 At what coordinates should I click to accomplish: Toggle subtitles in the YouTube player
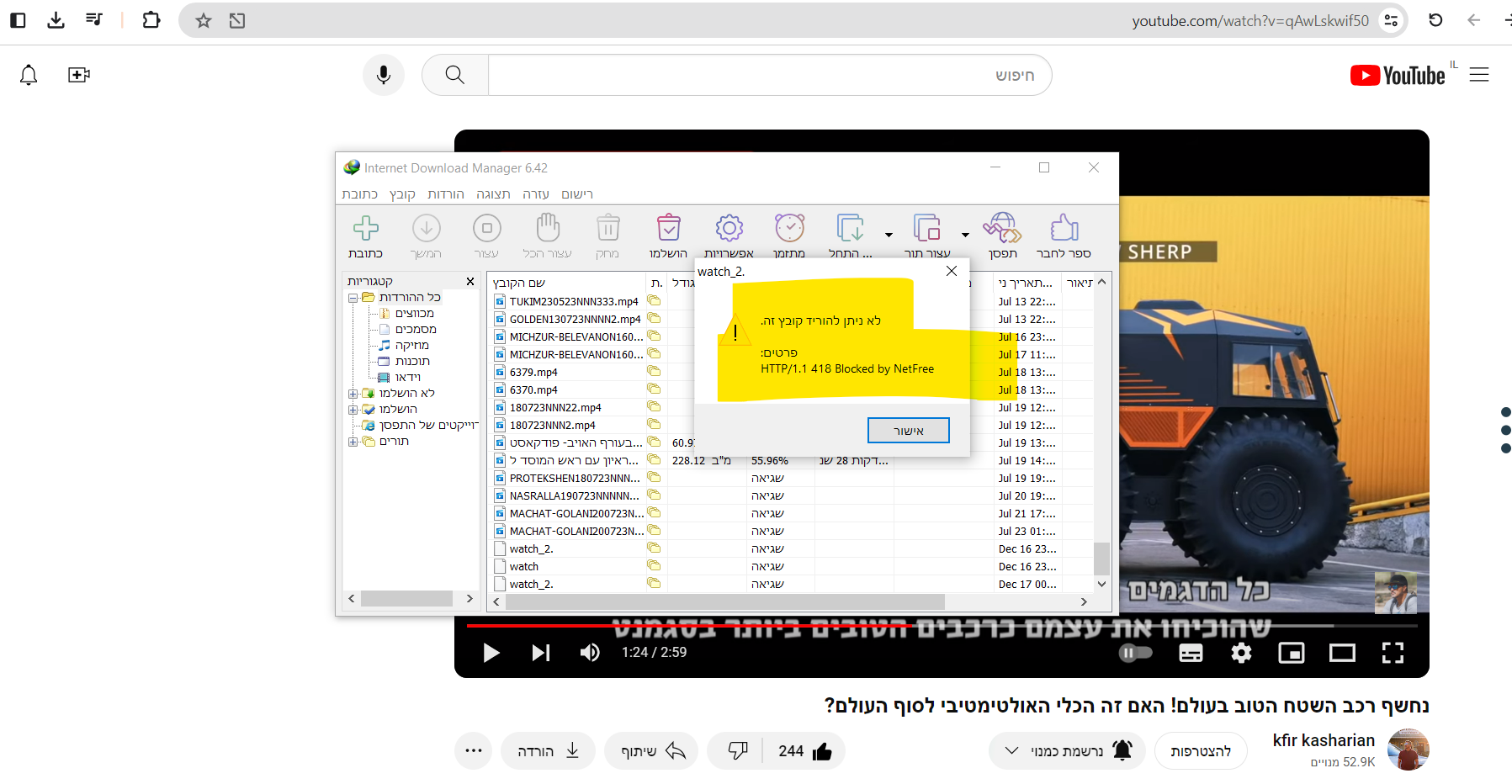click(1191, 653)
